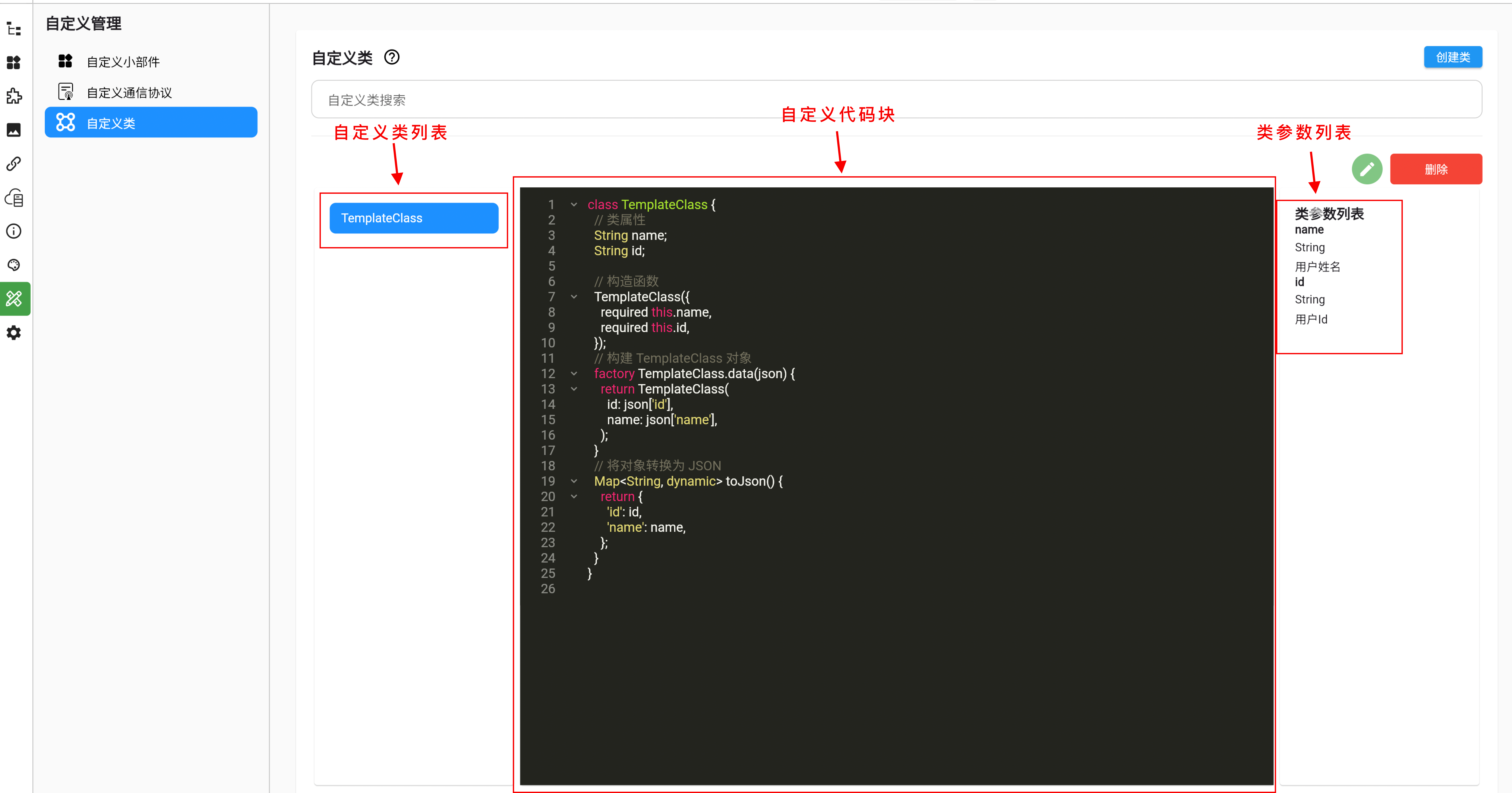Open the puzzle-piece plugins icon
This screenshot has width=1512, height=793.
point(14,96)
